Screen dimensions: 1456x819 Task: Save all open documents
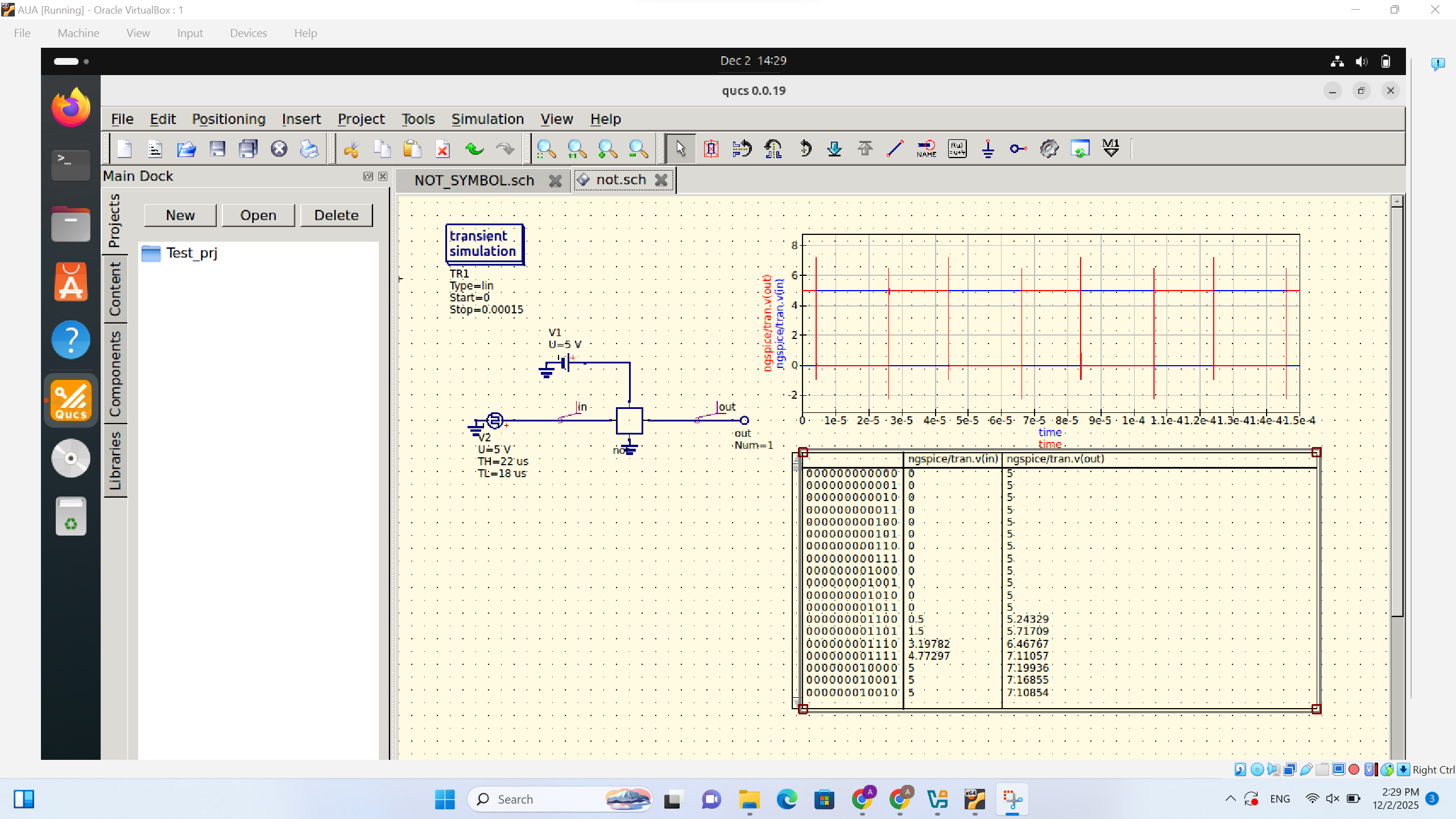[248, 149]
